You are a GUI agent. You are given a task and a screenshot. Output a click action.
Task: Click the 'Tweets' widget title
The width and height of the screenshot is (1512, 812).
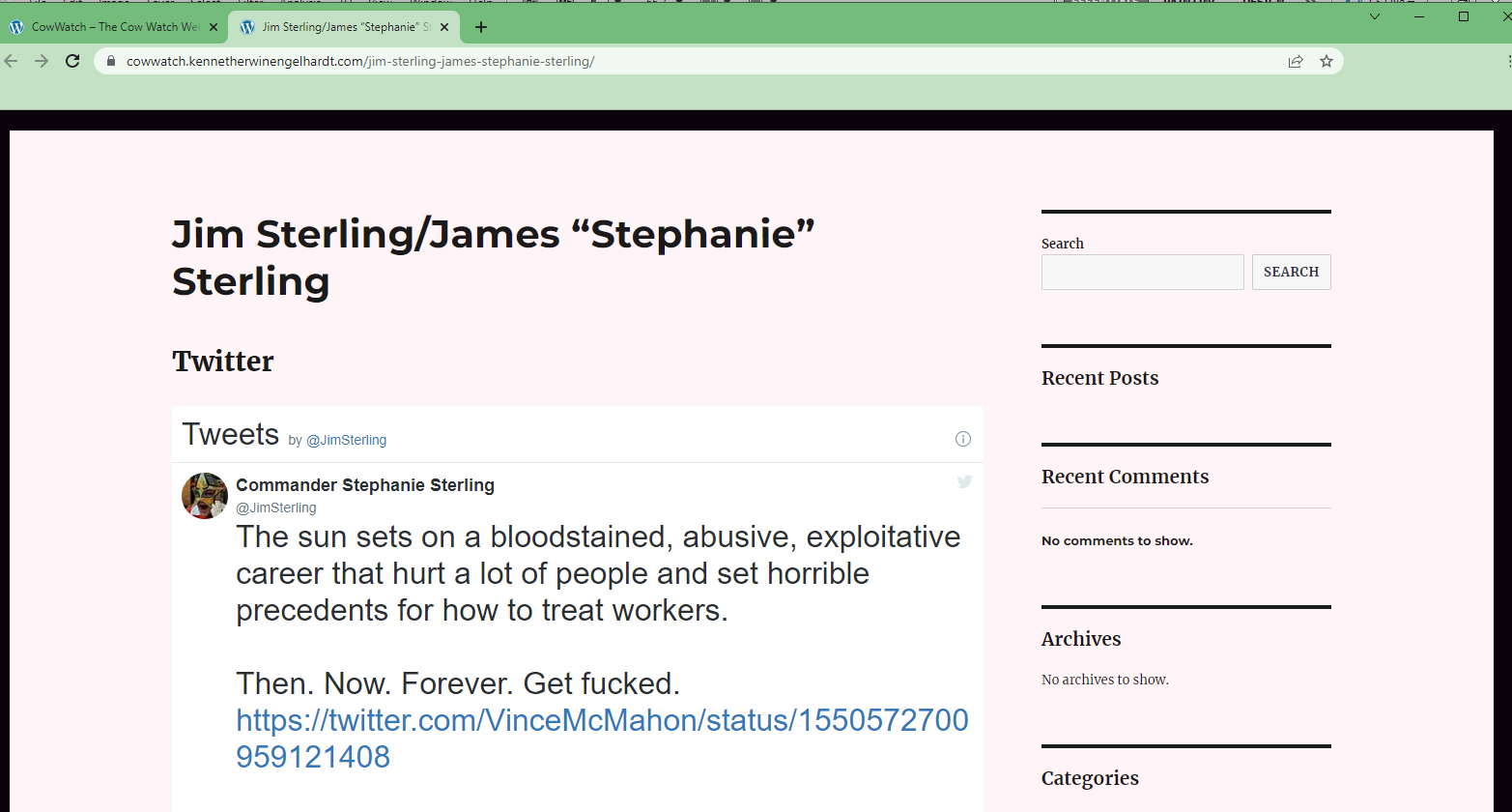click(x=230, y=434)
